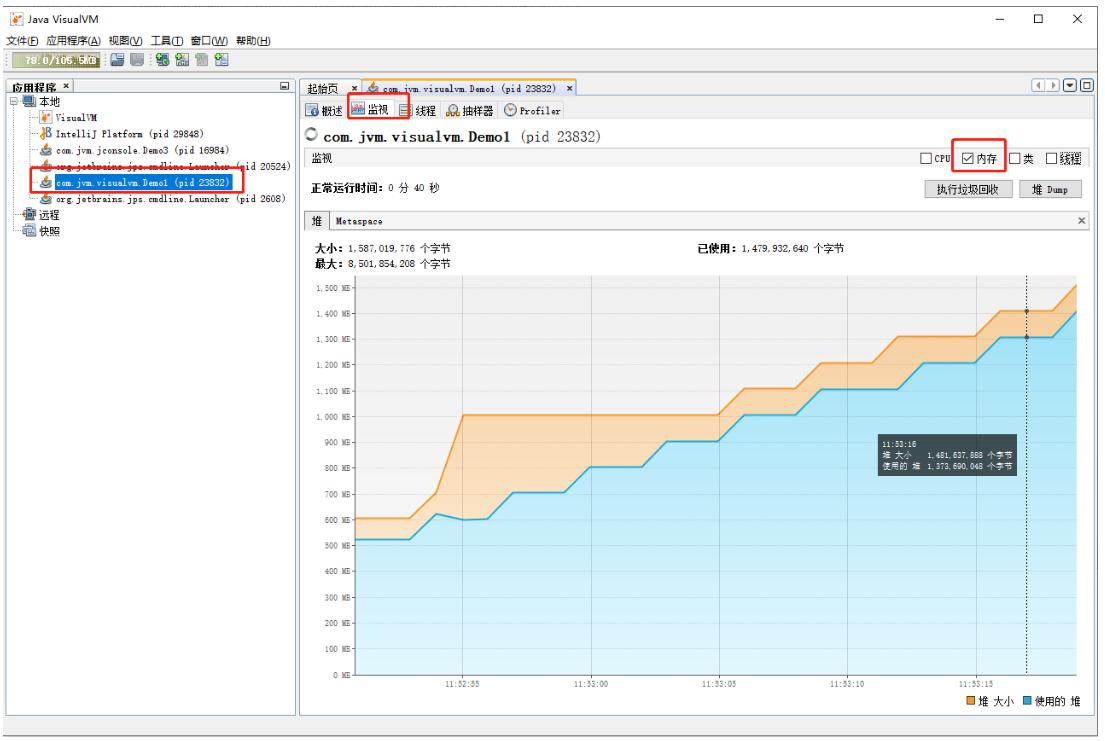
Task: Close the heap graph panel with its X
Action: (1081, 220)
